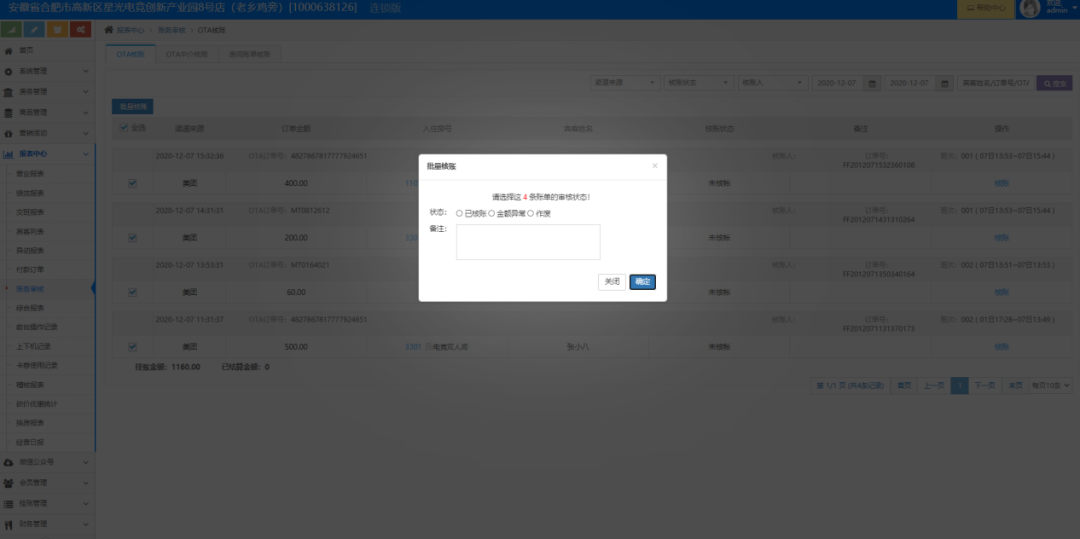Click the 确定 confirm button
1080x539 pixels.
click(643, 282)
